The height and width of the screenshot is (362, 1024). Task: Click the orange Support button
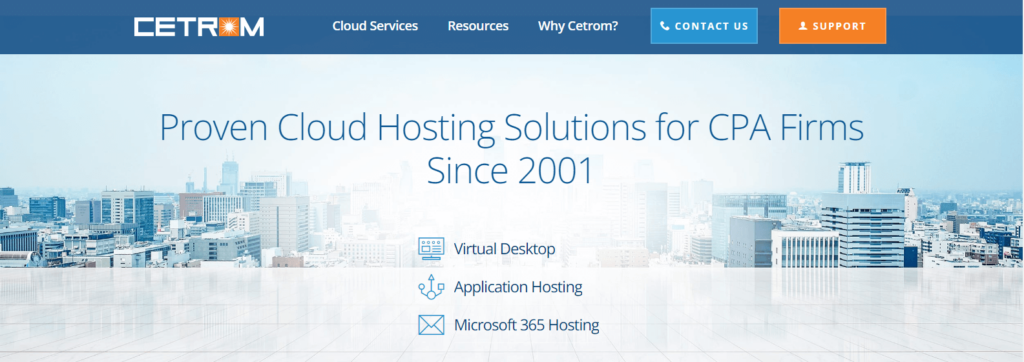pos(833,26)
